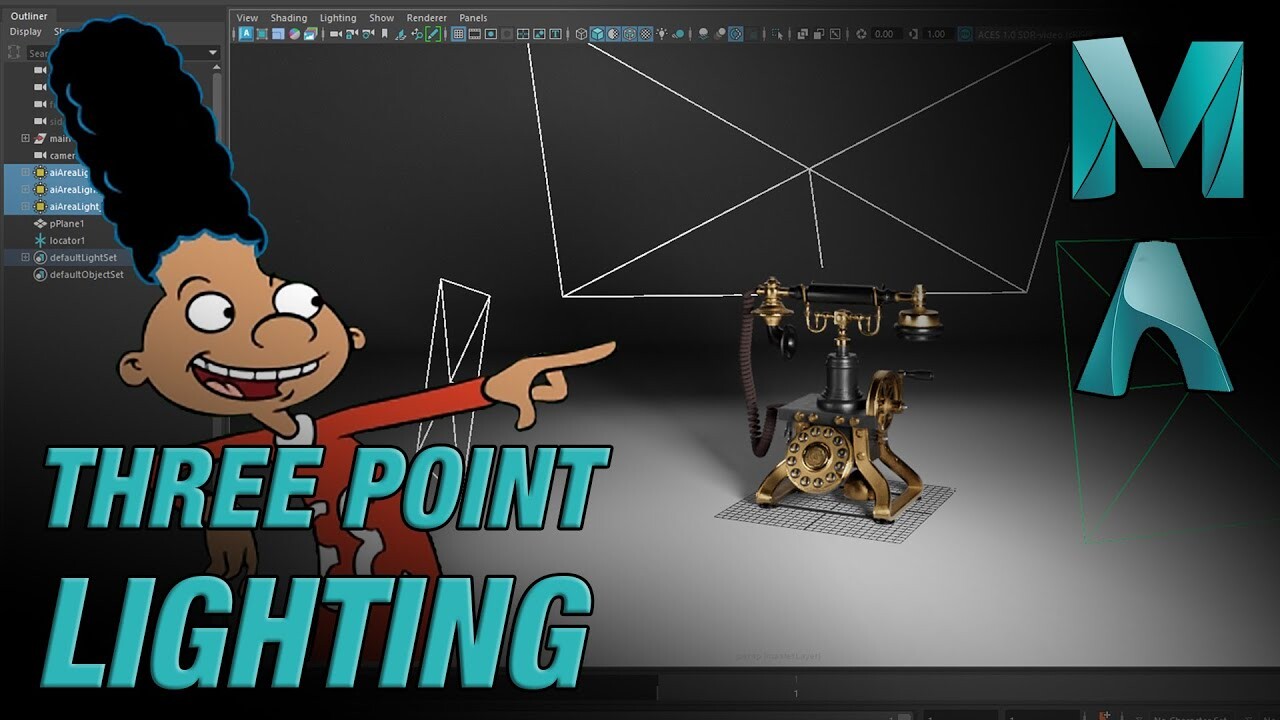Open the Outliner search options dropdown arrow

pyautogui.click(x=213, y=53)
